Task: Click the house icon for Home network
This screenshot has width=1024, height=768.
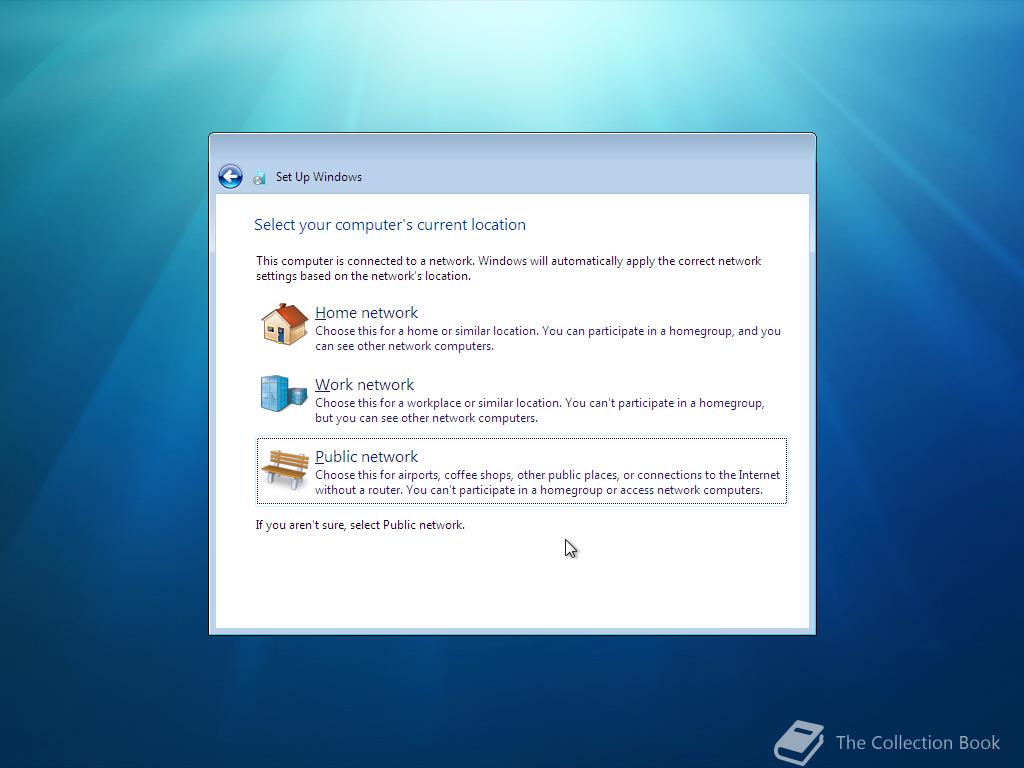Action: 285,324
